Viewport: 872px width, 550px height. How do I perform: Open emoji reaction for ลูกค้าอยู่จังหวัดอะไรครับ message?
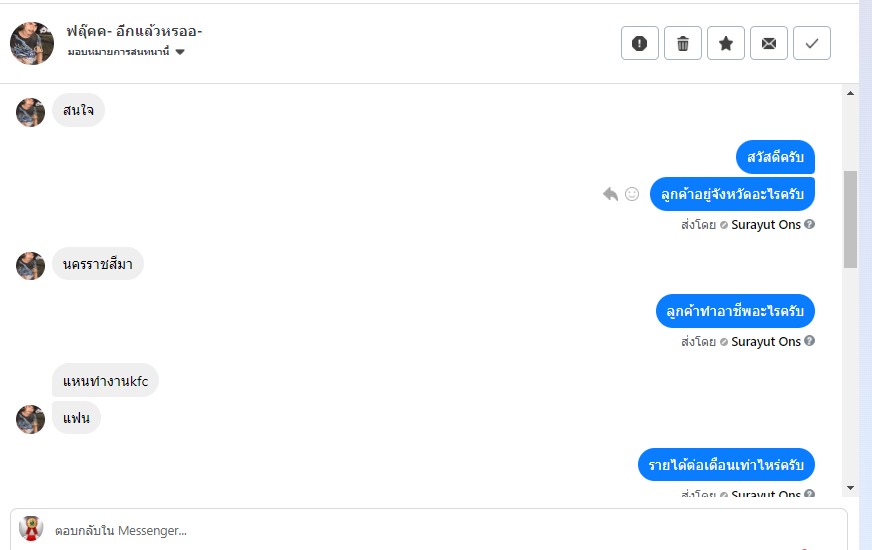632,194
